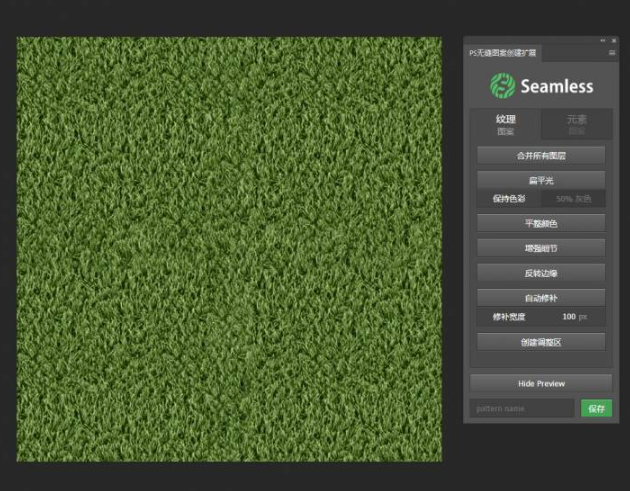Close the Seamless panel

(611, 40)
